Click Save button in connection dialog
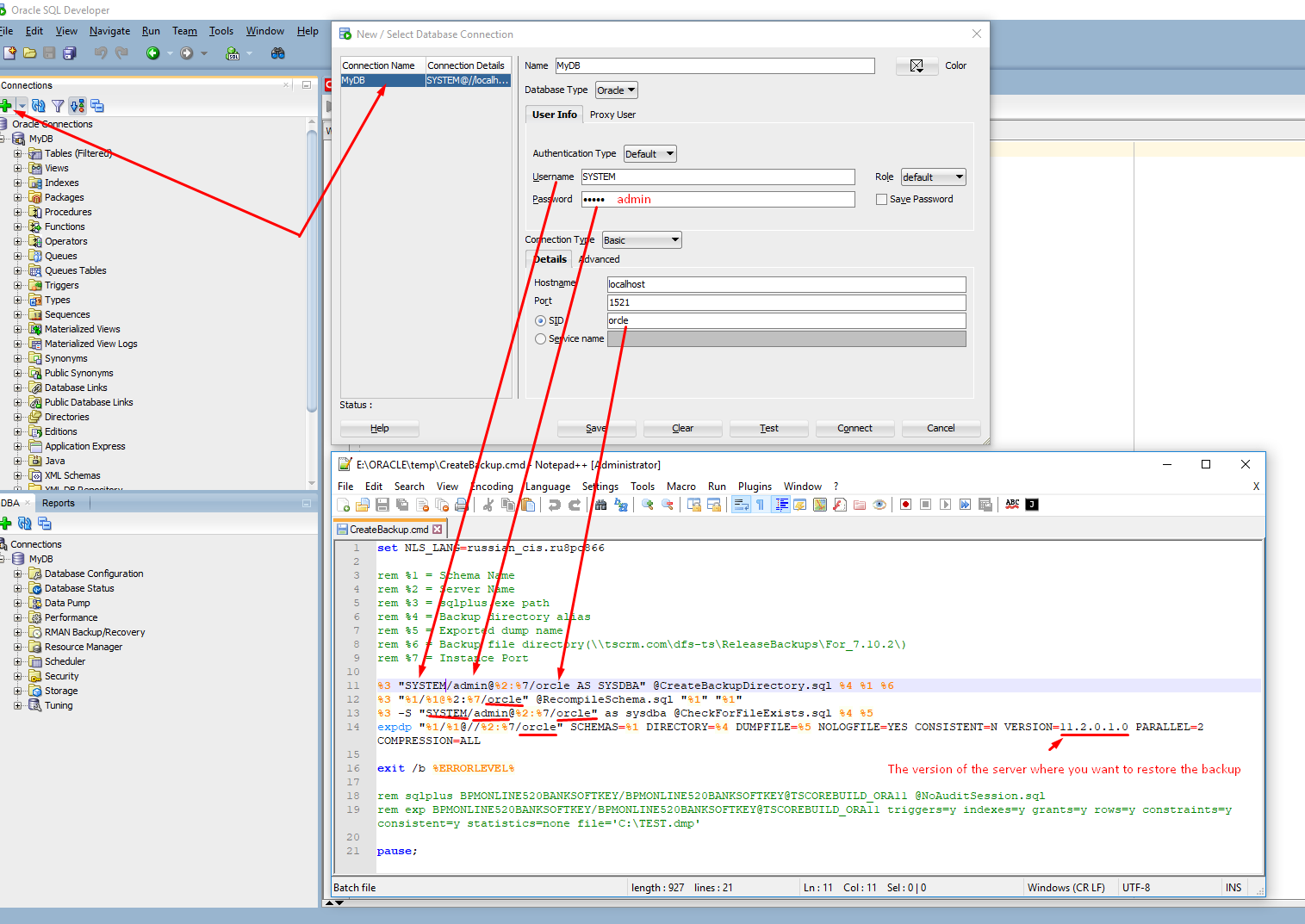 [596, 428]
